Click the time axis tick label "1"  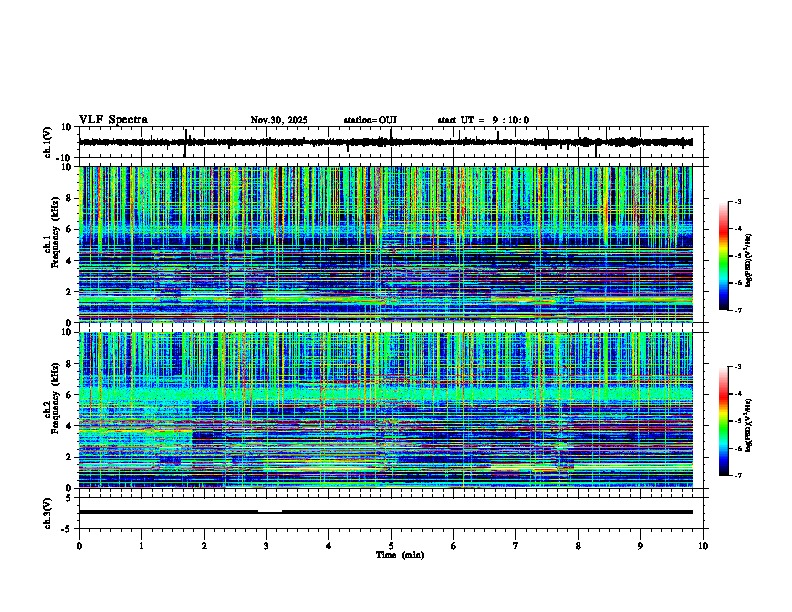(141, 546)
